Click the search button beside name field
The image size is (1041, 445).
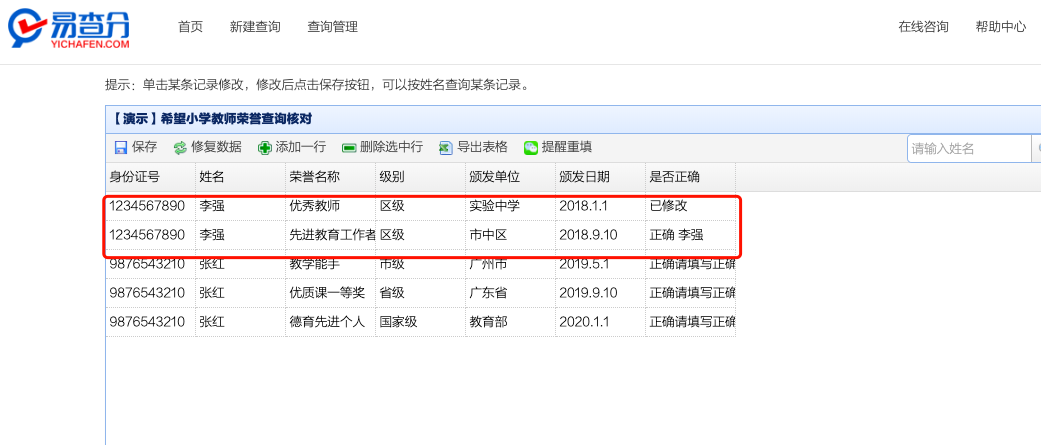(1037, 149)
